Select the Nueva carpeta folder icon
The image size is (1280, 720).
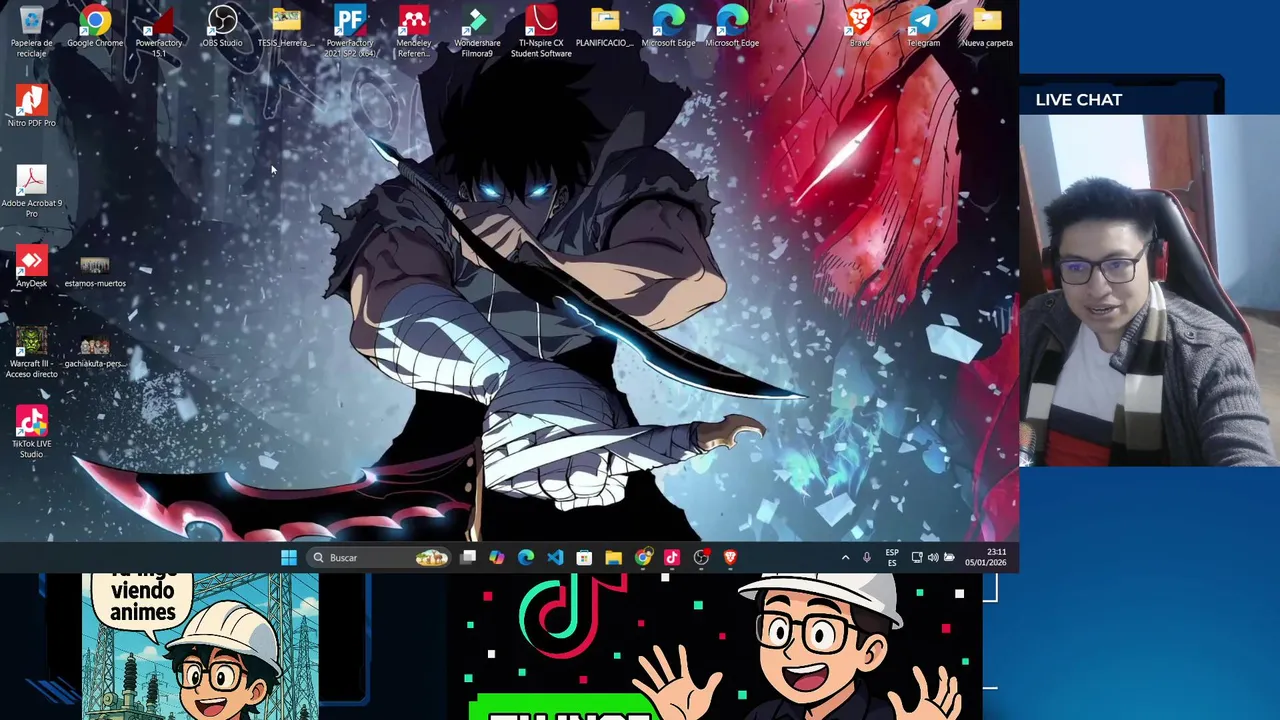pos(987,27)
